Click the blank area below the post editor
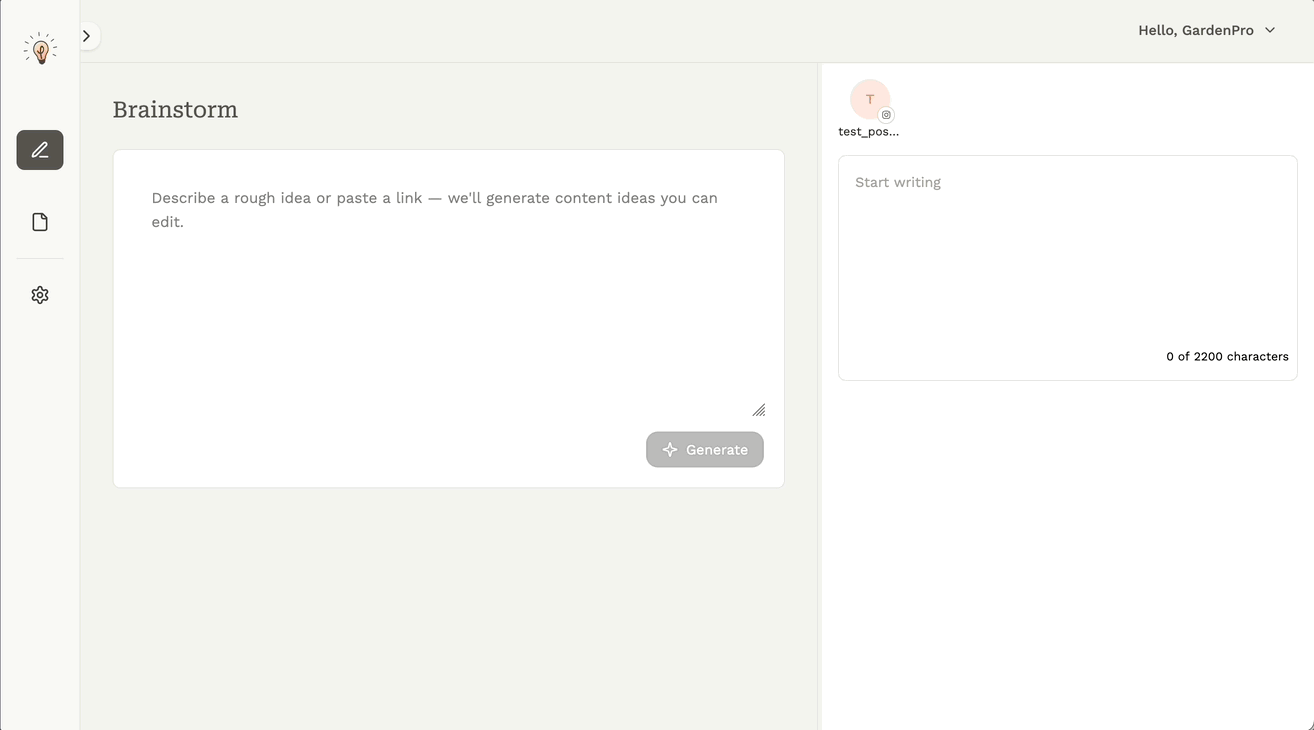This screenshot has height=730, width=1314. 1067,550
